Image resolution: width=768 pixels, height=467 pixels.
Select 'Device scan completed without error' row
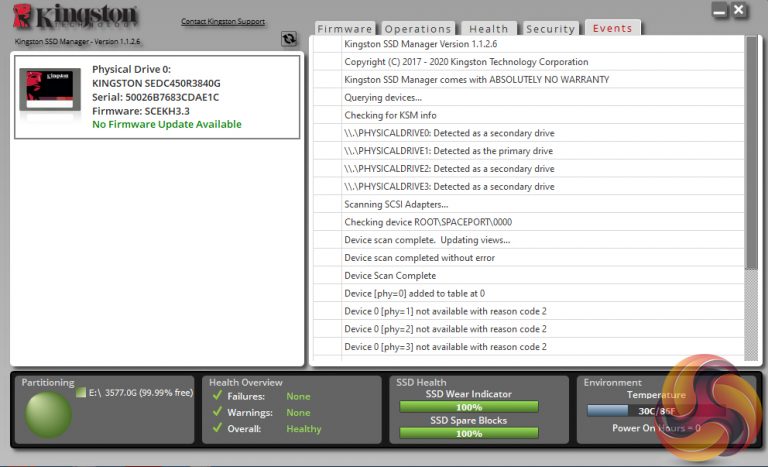coord(529,258)
